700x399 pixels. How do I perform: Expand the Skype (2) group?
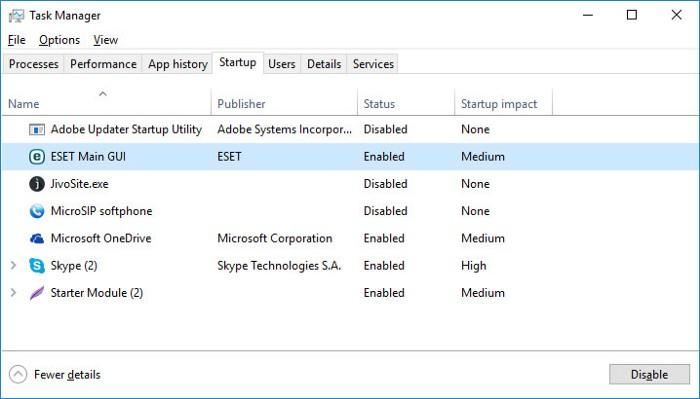coord(13,266)
